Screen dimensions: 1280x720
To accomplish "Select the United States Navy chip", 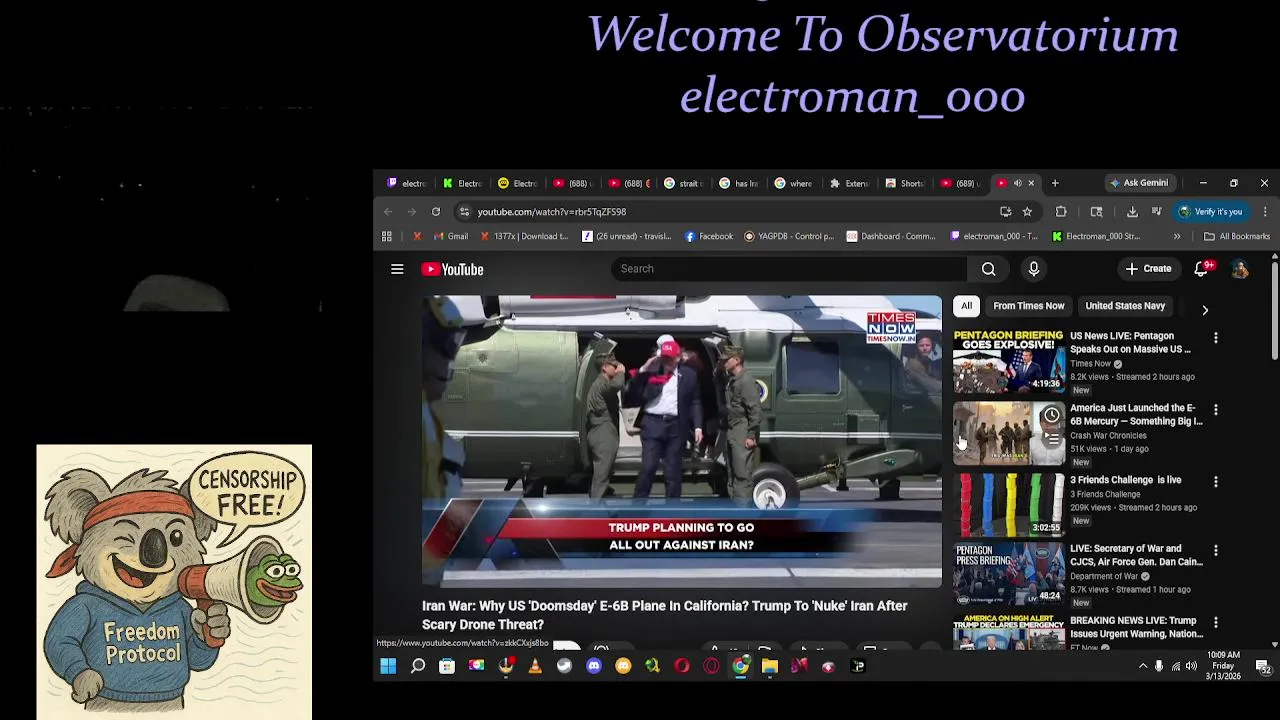I will pyautogui.click(x=1125, y=306).
